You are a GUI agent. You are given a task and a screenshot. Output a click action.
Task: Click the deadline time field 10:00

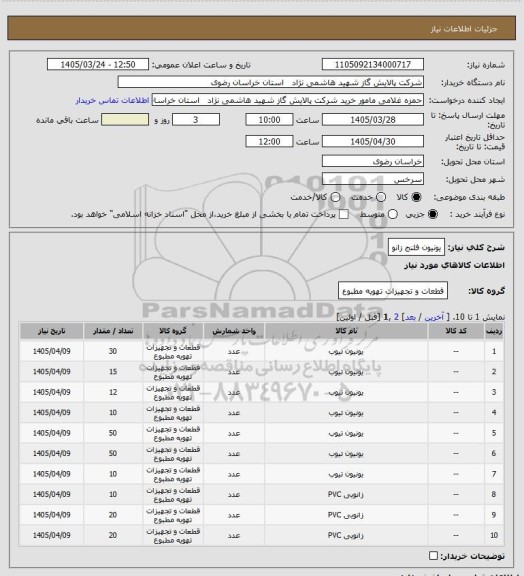[269, 120]
